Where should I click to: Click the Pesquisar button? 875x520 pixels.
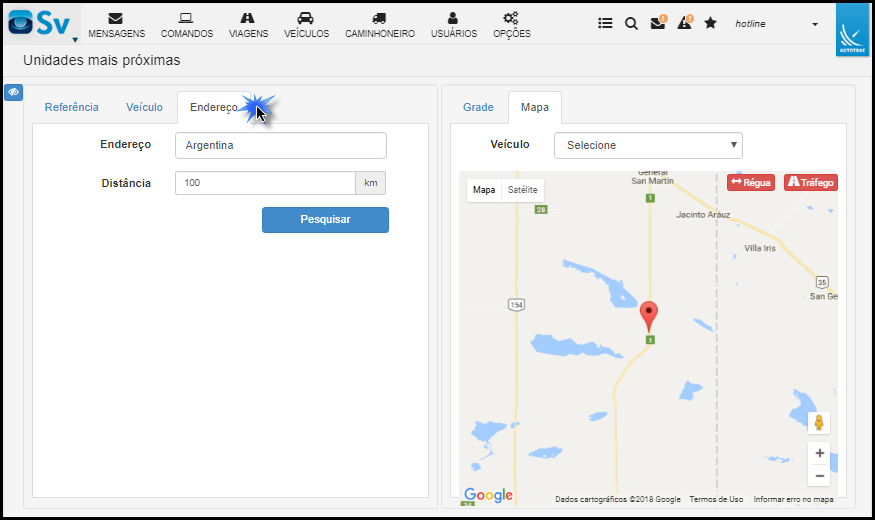(325, 220)
